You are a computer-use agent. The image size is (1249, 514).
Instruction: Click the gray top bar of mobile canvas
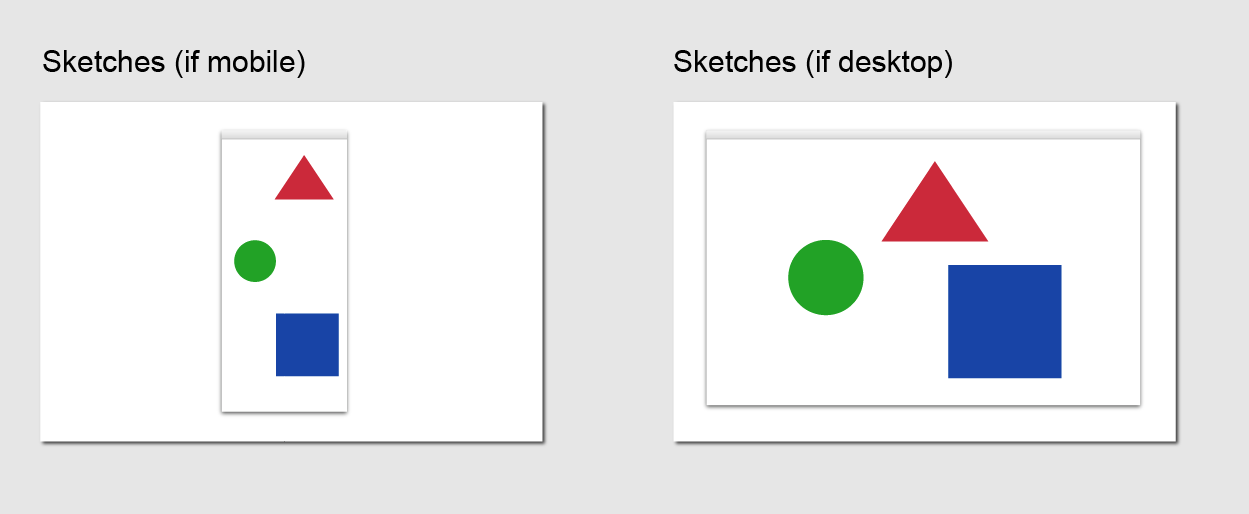pos(284,134)
